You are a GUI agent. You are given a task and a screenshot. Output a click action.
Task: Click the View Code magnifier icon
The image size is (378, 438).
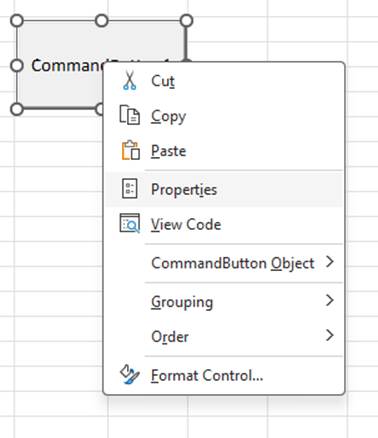(x=130, y=223)
